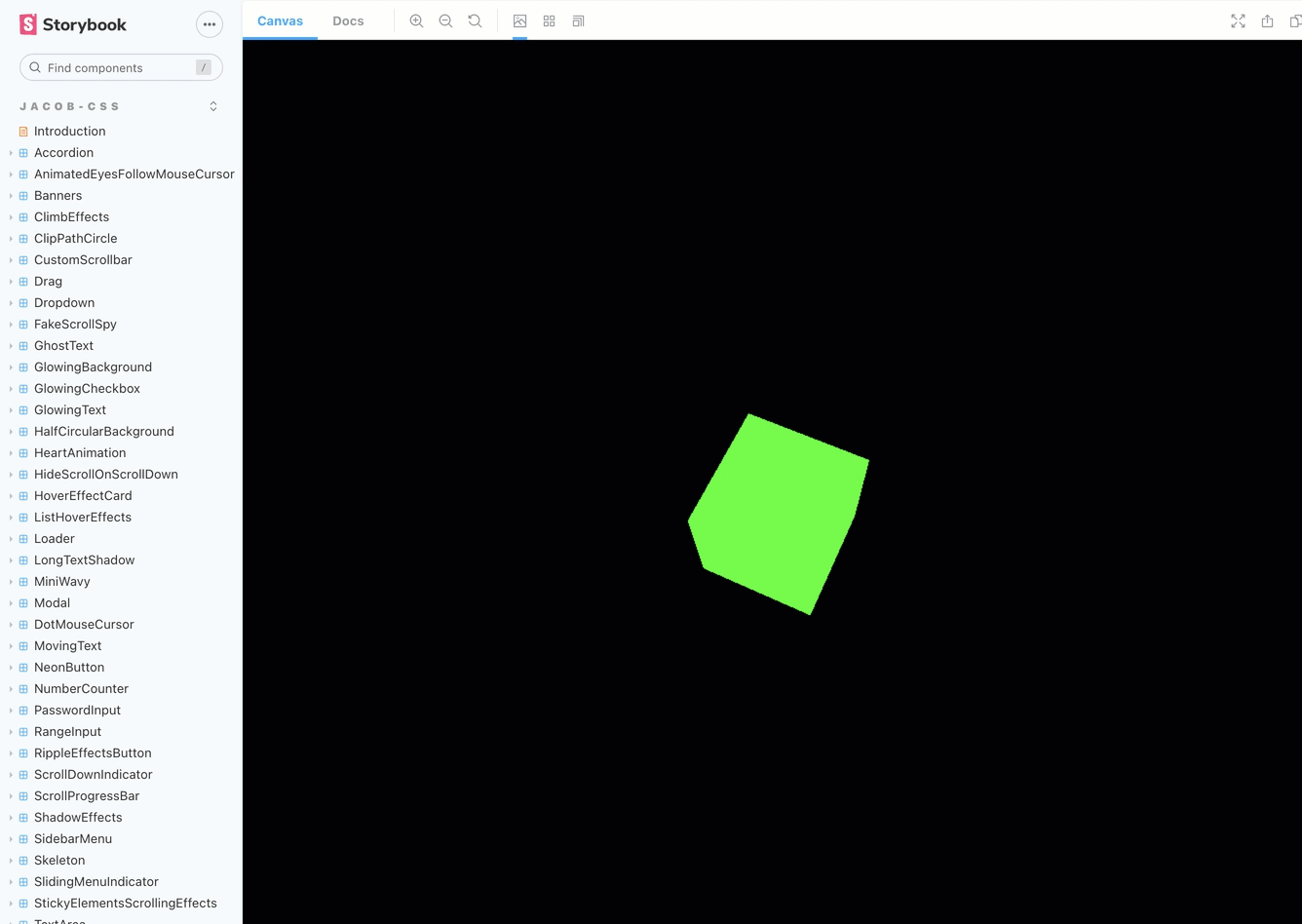Open SidebarMenu component
Image resolution: width=1302 pixels, height=924 pixels.
coord(73,838)
